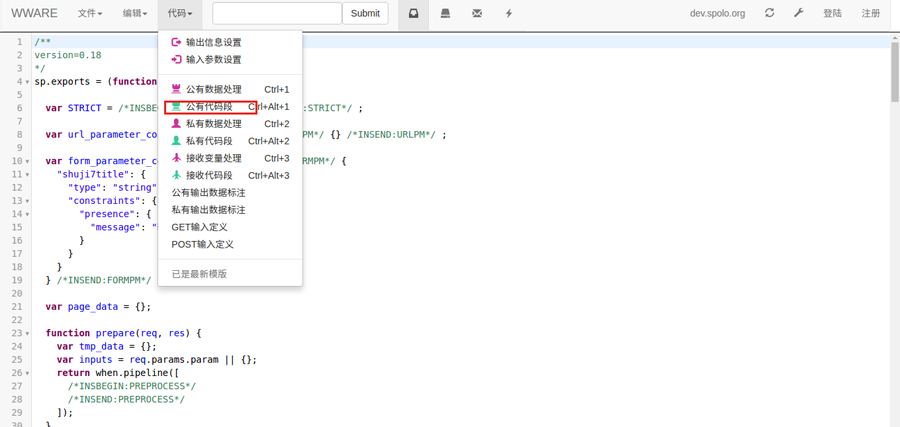Click the green plane icon beside 接收代码段

[x=176, y=176]
